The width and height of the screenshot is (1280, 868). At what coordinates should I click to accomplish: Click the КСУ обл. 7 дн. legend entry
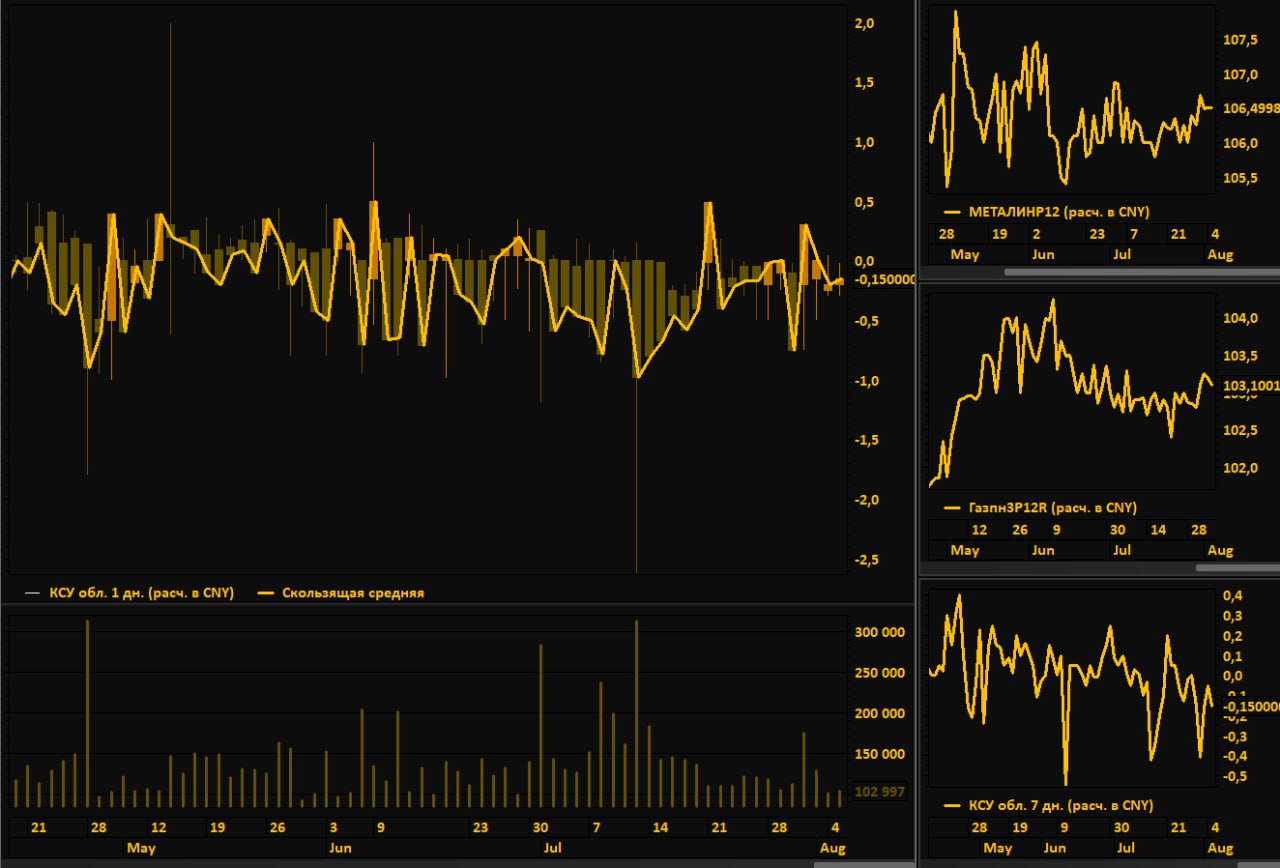point(1049,805)
